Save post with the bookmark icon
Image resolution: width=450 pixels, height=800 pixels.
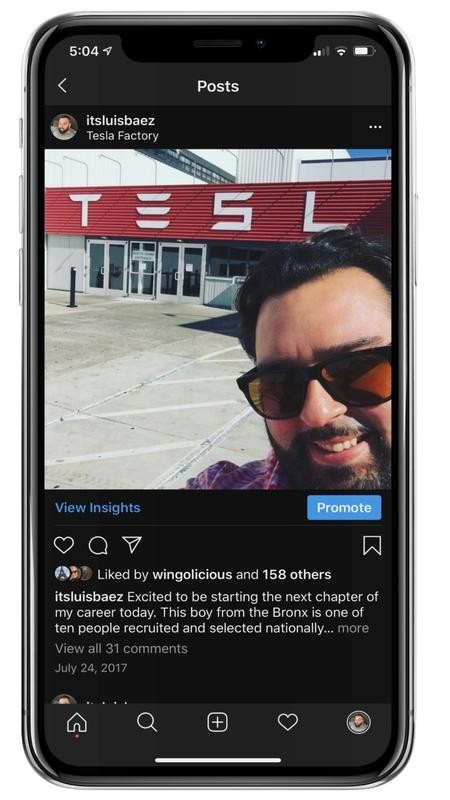pyautogui.click(x=372, y=545)
